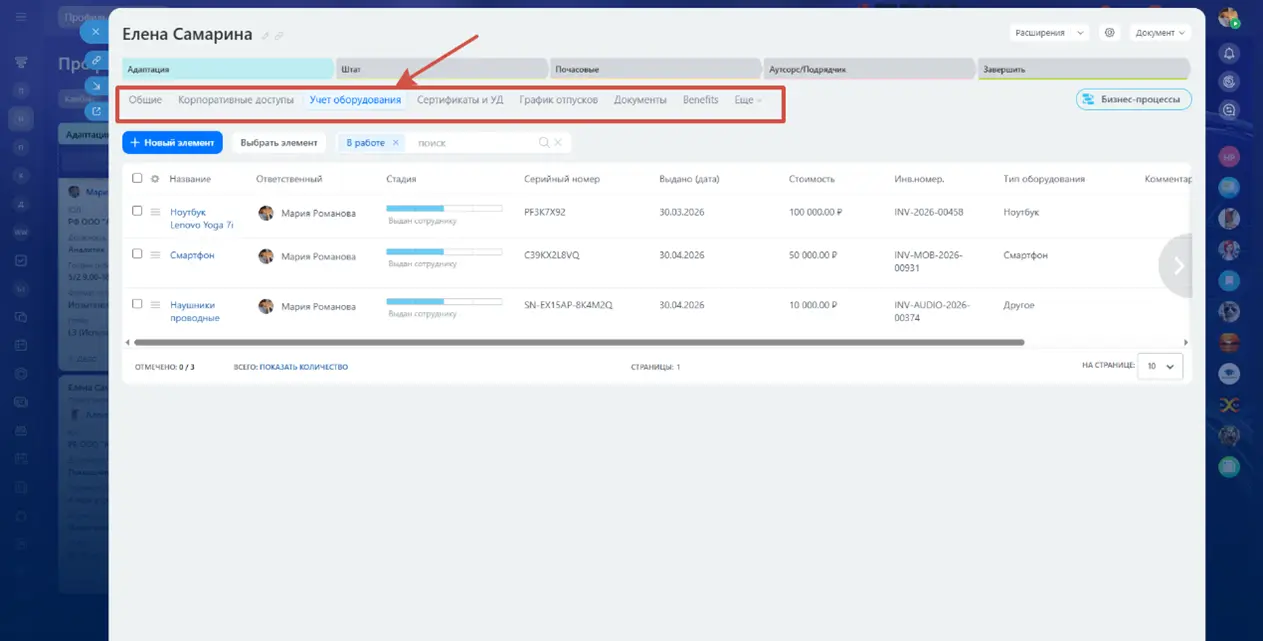Open the card settings gear icon
Image resolution: width=1263 pixels, height=641 pixels.
click(x=1109, y=33)
